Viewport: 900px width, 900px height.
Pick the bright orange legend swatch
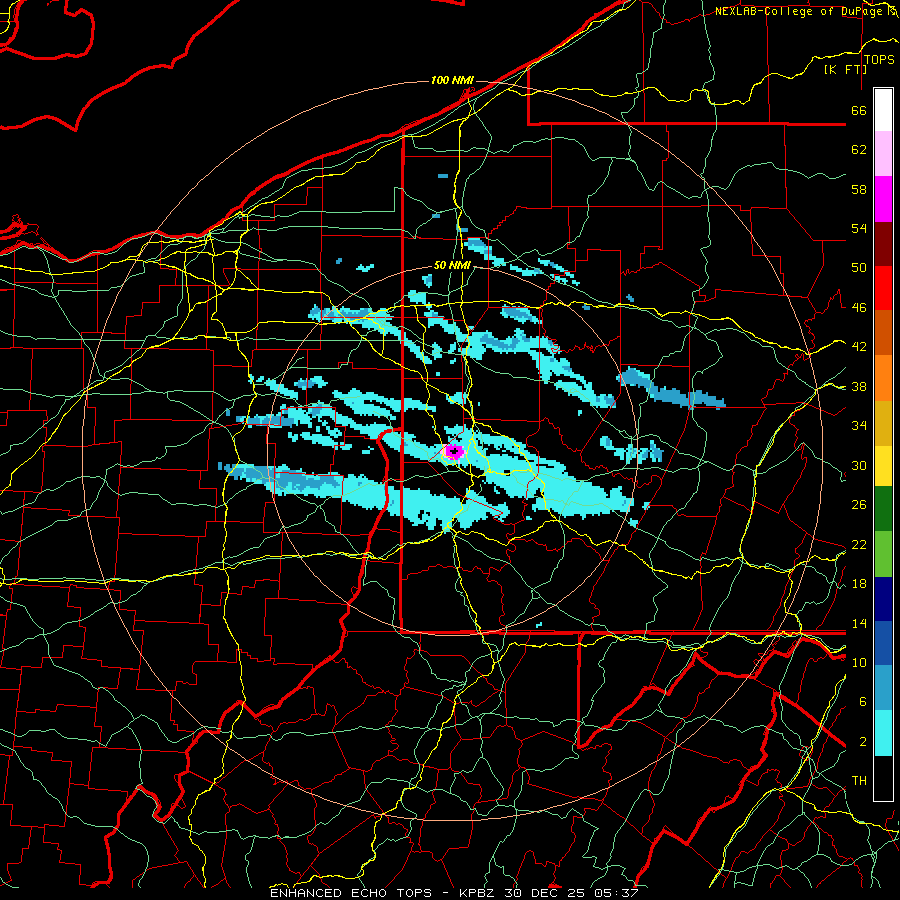coord(883,378)
